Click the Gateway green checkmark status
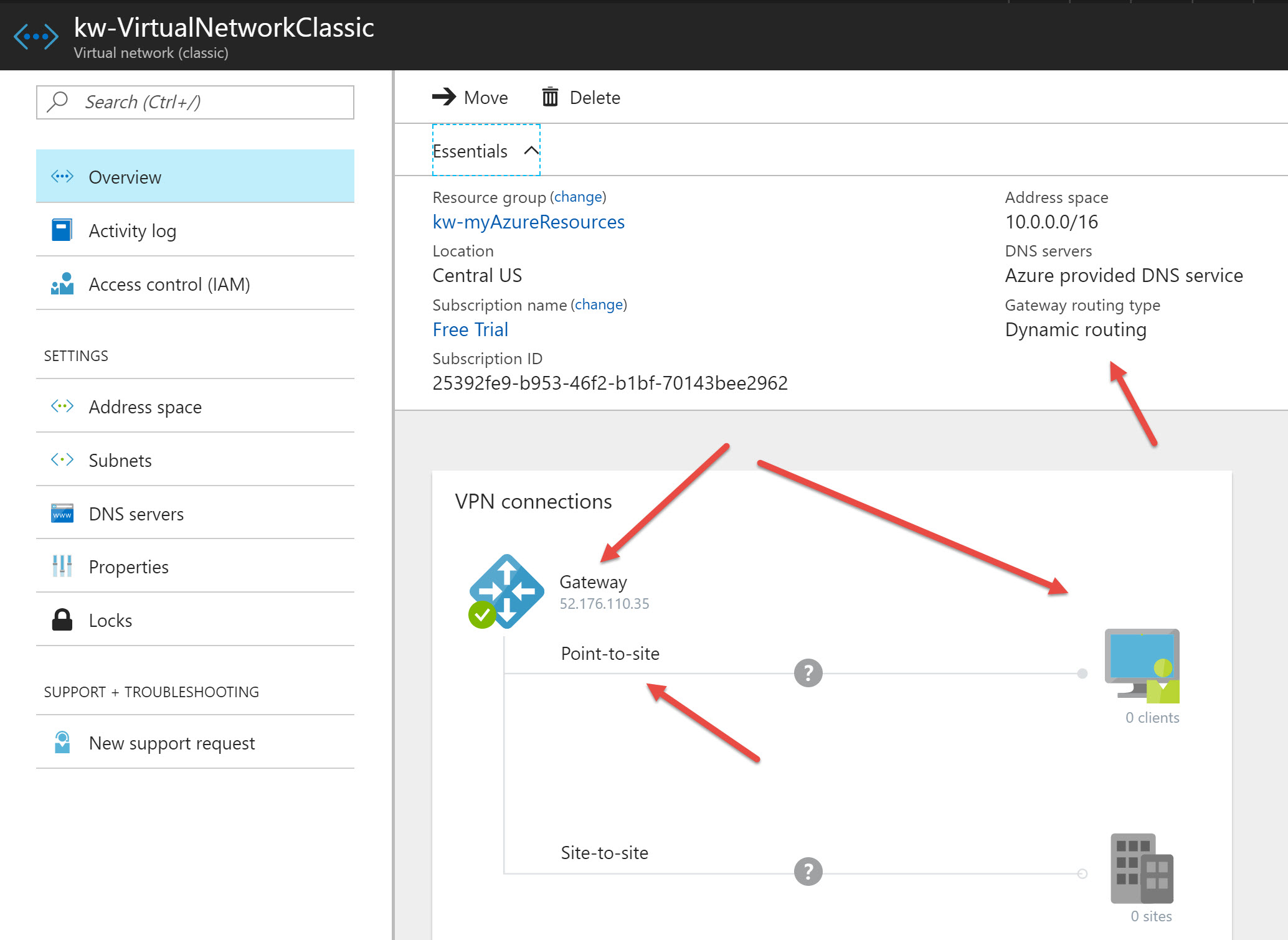Image resolution: width=1288 pixels, height=940 pixels. click(x=481, y=615)
